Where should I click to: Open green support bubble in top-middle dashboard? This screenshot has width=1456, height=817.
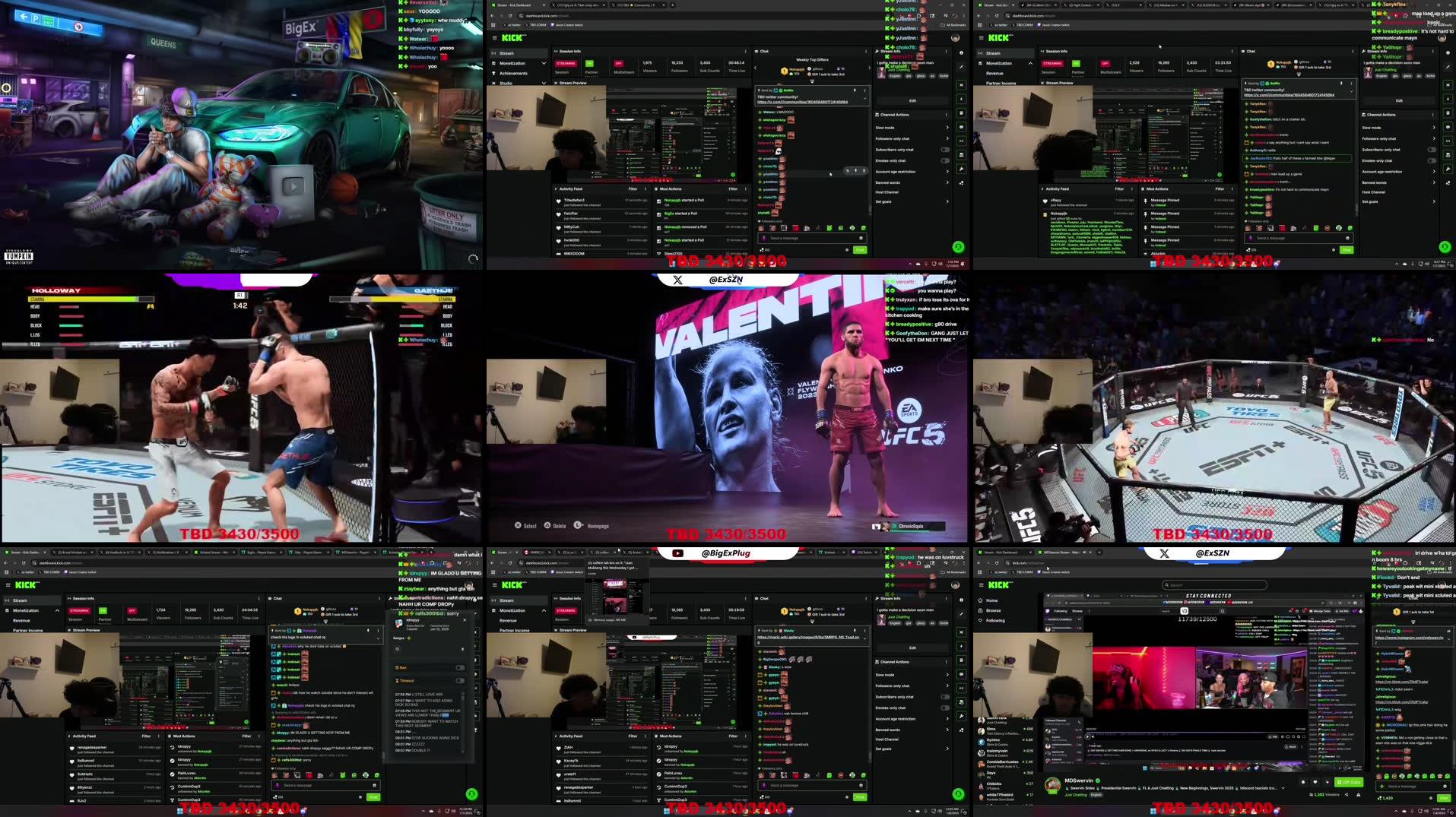point(958,247)
